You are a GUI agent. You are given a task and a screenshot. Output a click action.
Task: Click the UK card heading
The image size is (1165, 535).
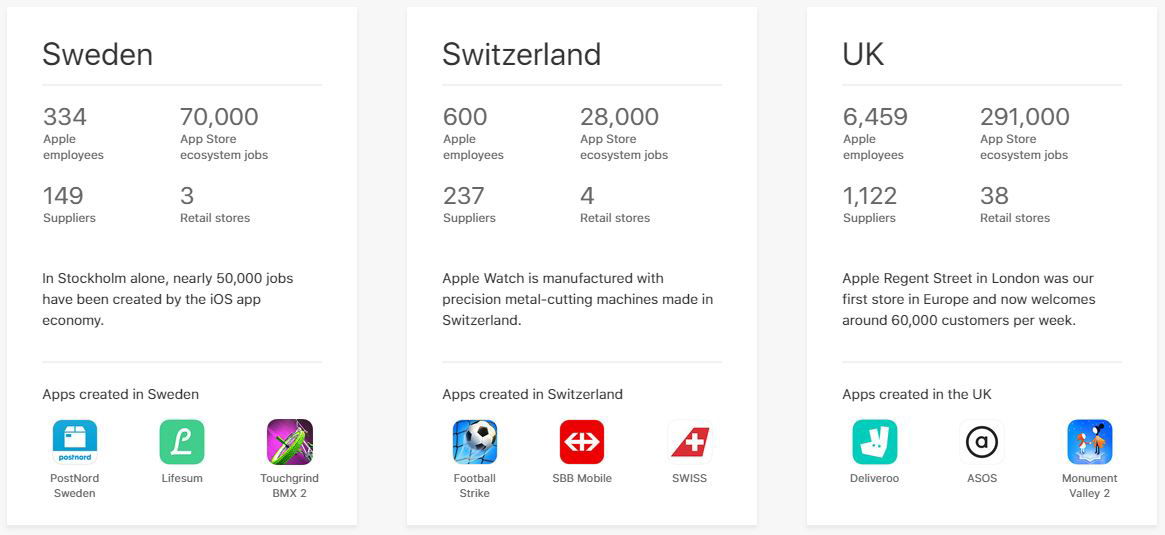click(863, 54)
